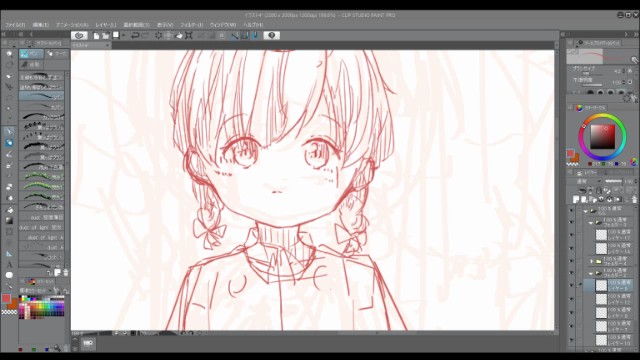Open the layer blending mode dropdown
Image resolution: width=640 pixels, height=360 pixels.
click(x=586, y=181)
